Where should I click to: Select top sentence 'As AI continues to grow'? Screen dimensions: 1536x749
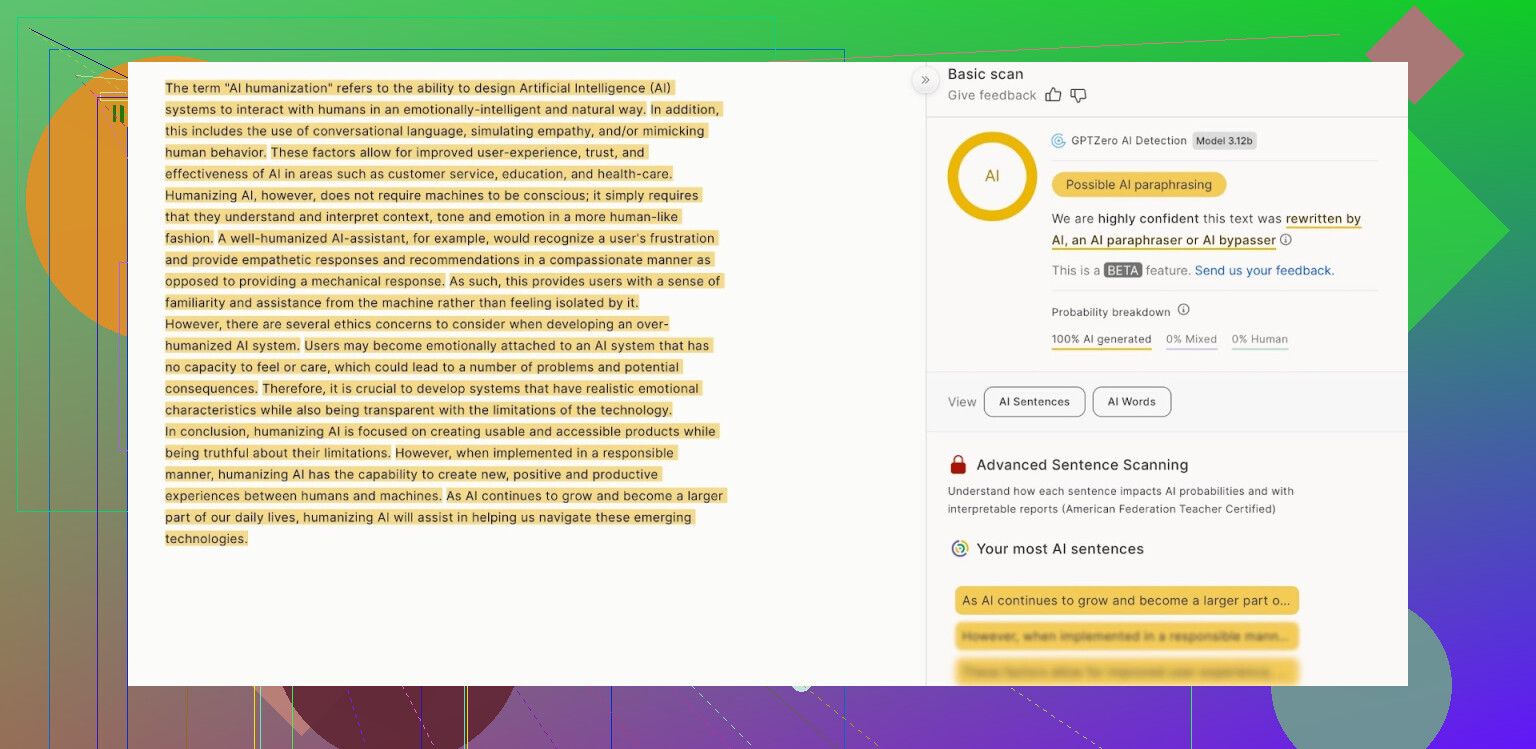tap(1126, 601)
